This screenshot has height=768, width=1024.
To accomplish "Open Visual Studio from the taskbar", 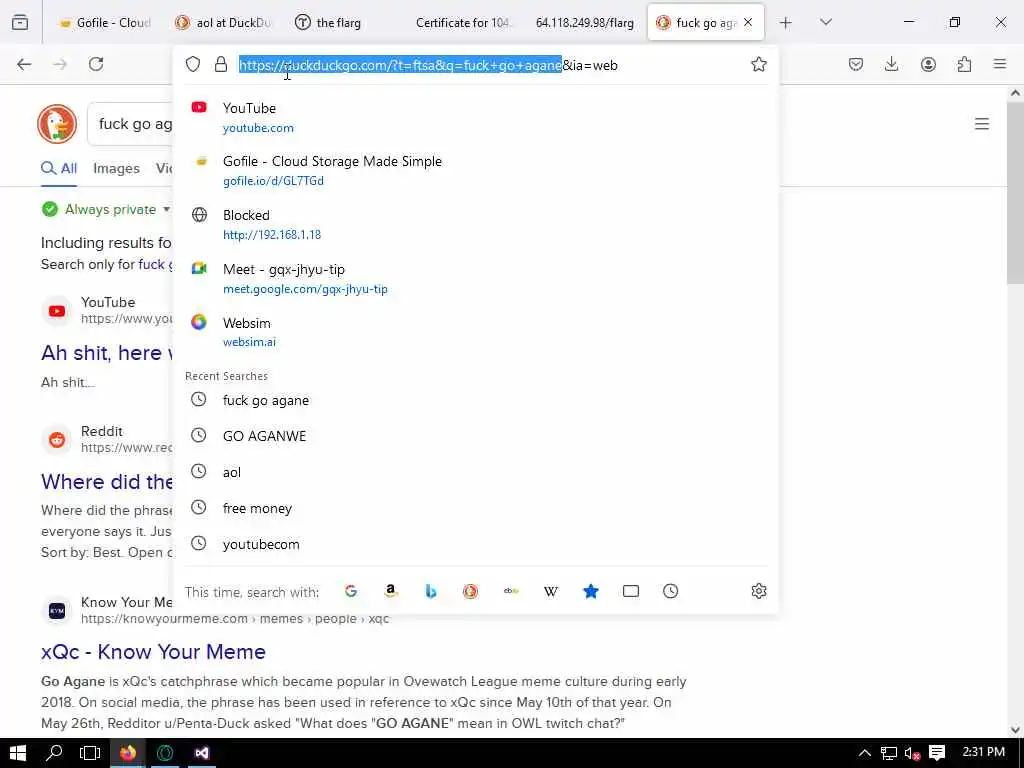I will click(x=201, y=753).
